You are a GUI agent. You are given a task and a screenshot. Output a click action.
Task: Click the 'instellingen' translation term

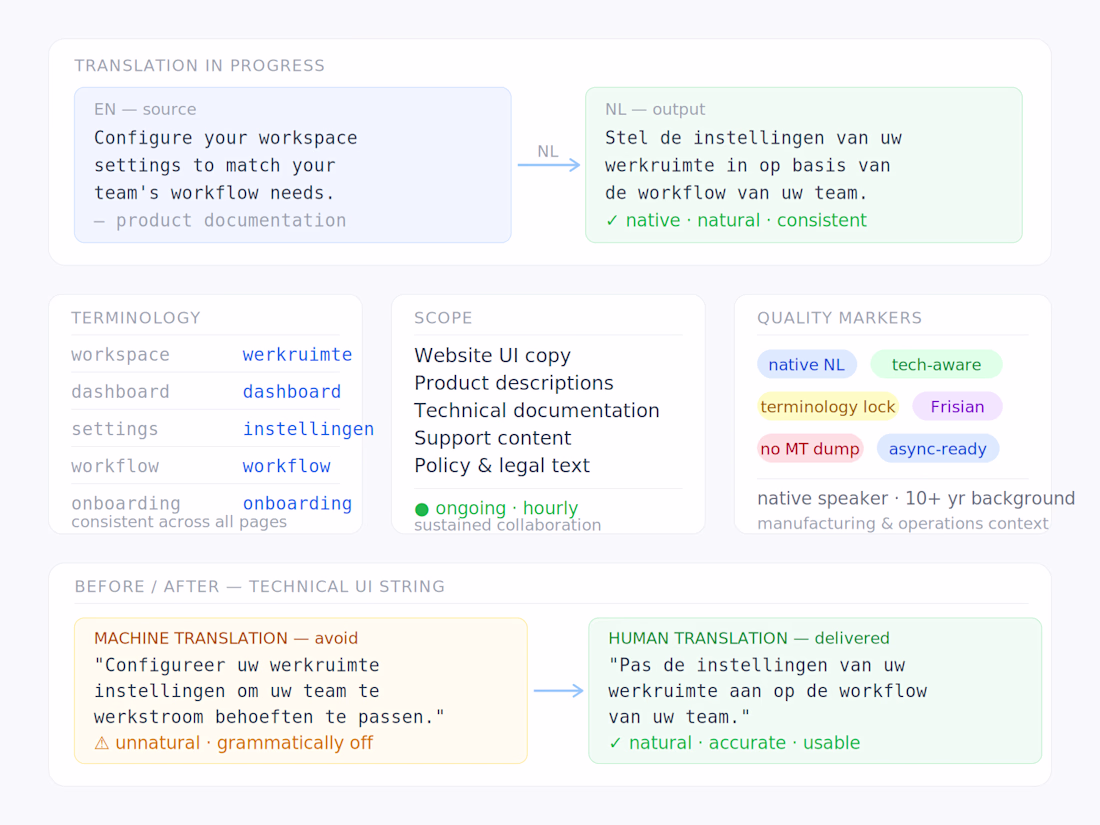[x=308, y=429]
